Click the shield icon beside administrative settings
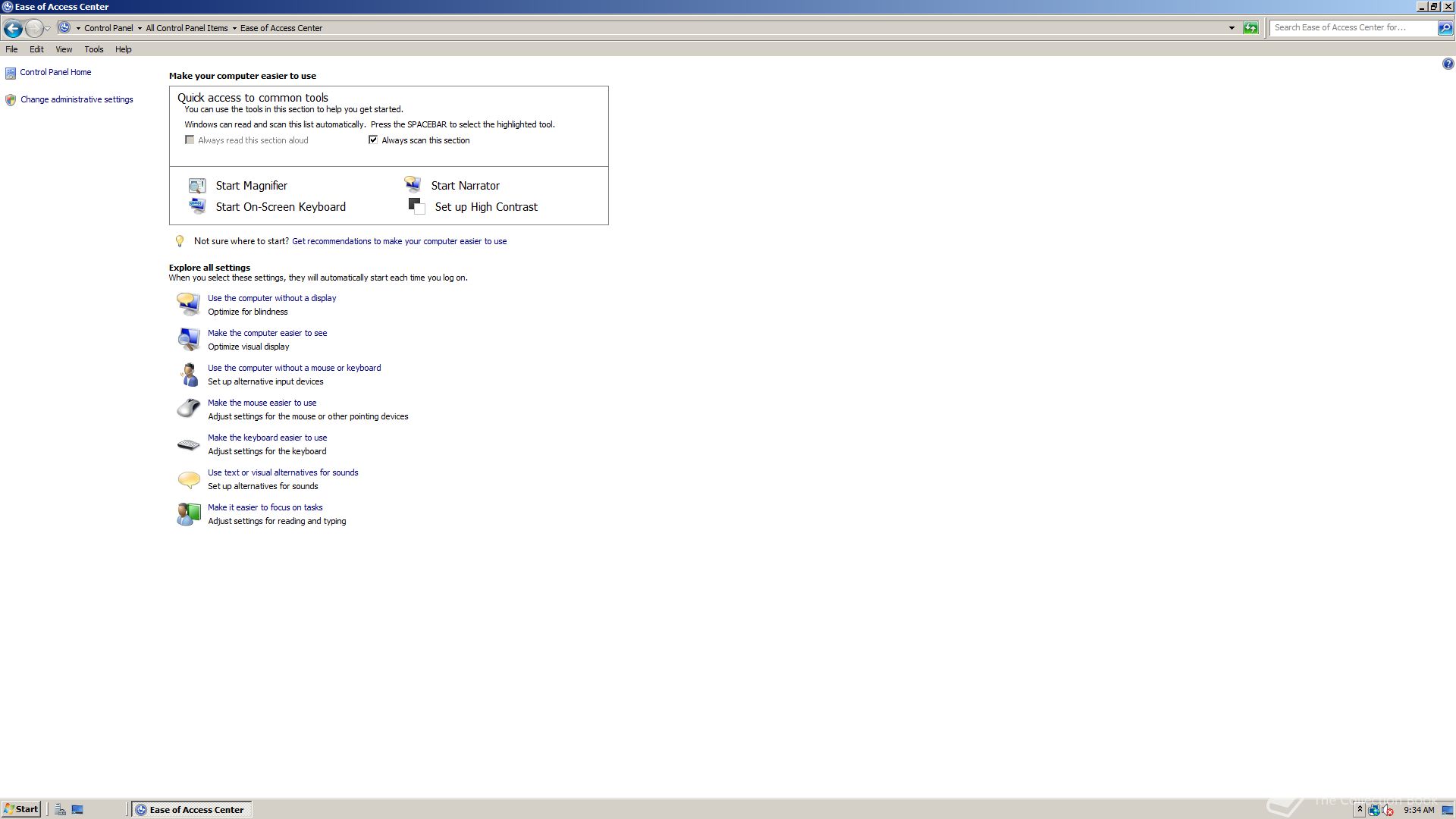Image resolution: width=1456 pixels, height=819 pixels. pyautogui.click(x=11, y=100)
